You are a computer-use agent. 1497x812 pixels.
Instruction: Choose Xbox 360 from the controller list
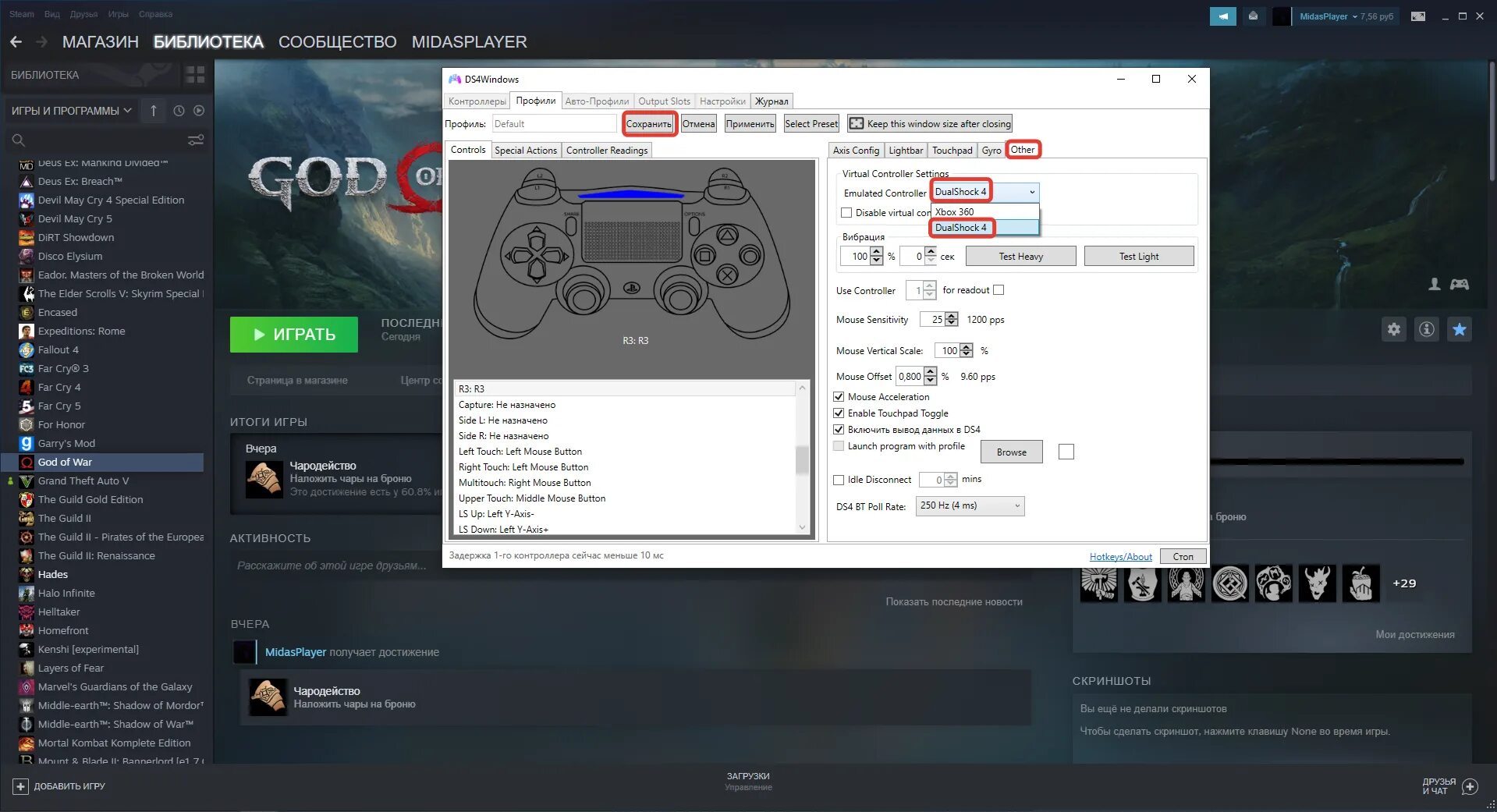pyautogui.click(x=984, y=212)
